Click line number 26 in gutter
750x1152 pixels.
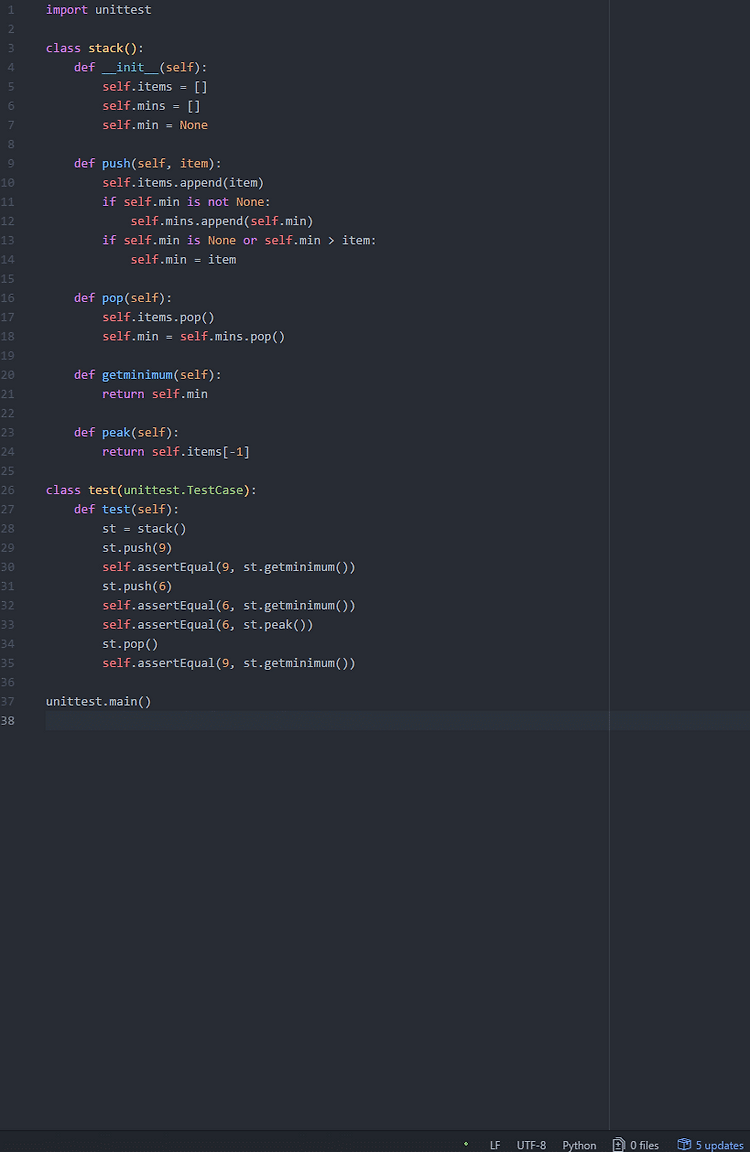[7, 490]
